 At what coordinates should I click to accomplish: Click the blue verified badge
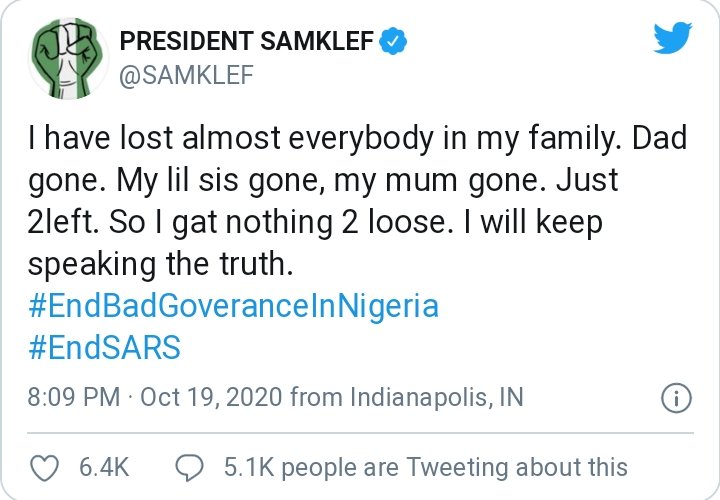[396, 41]
